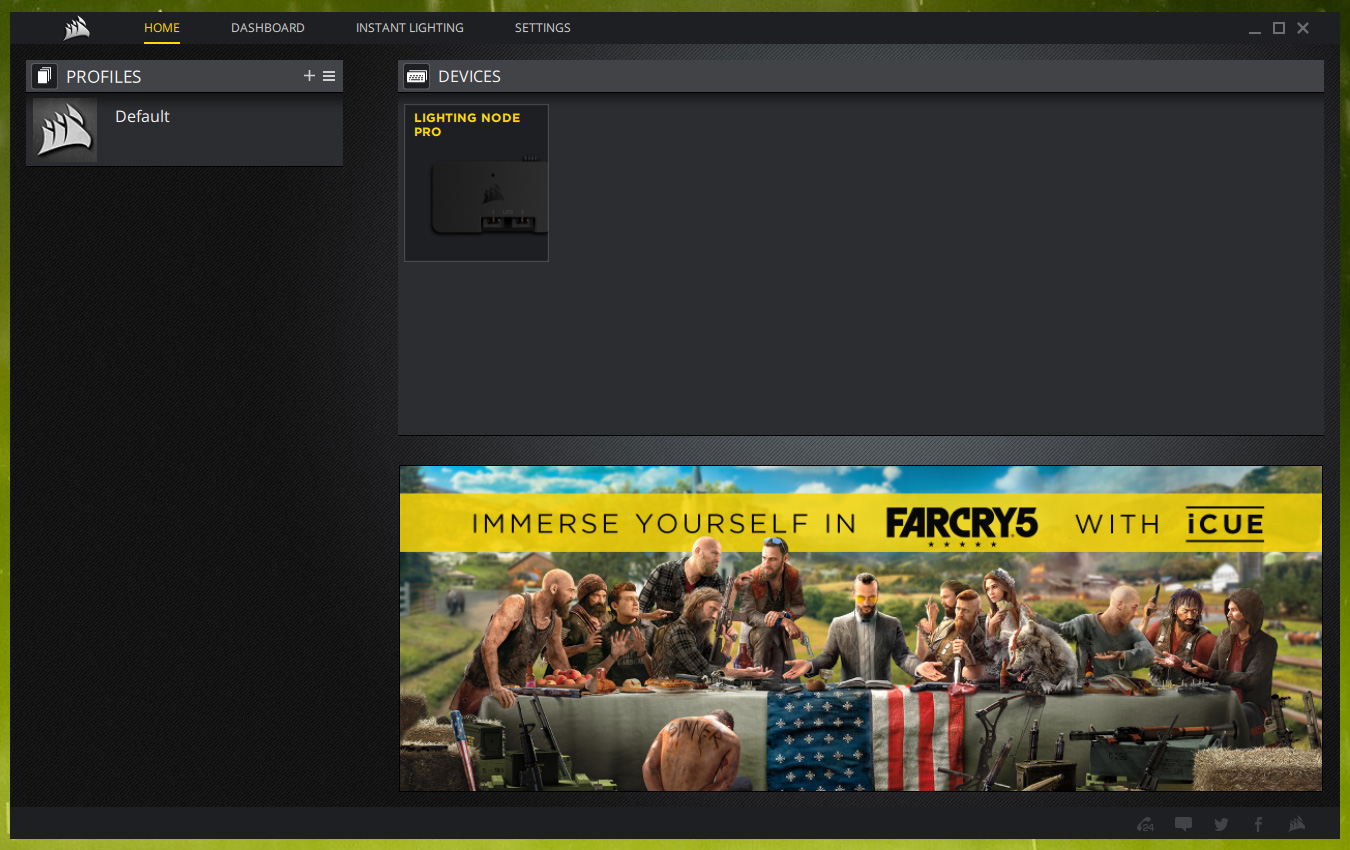Click the Profiles panel pages icon
The height and width of the screenshot is (850, 1350).
[44, 76]
